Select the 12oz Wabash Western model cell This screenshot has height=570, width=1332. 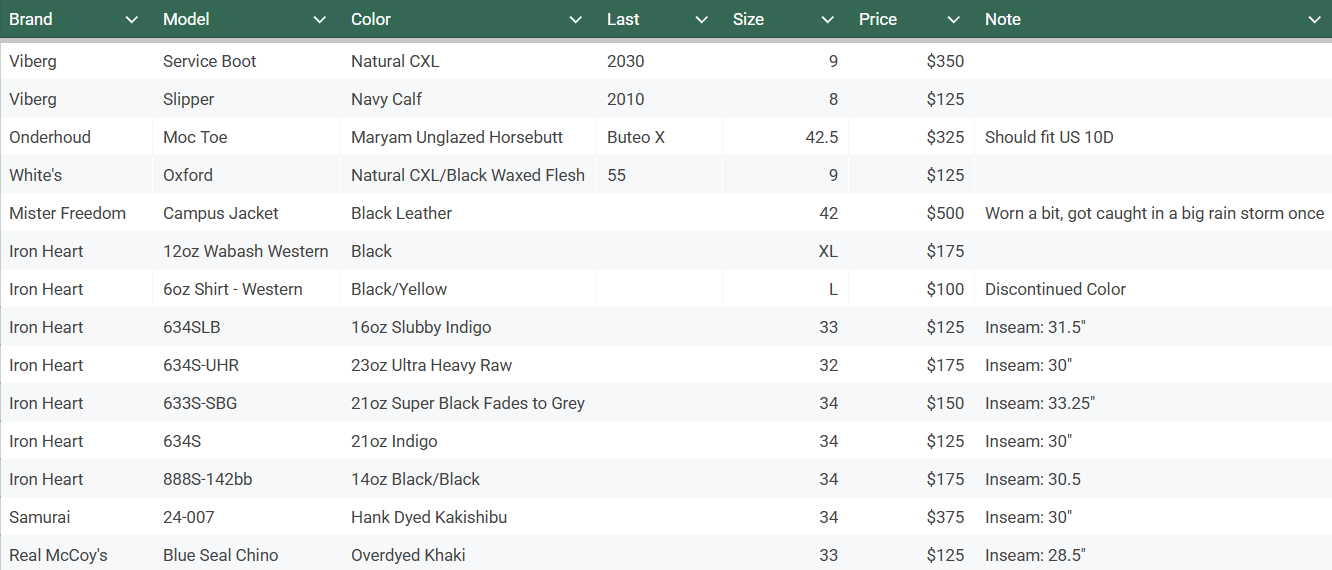(x=246, y=251)
